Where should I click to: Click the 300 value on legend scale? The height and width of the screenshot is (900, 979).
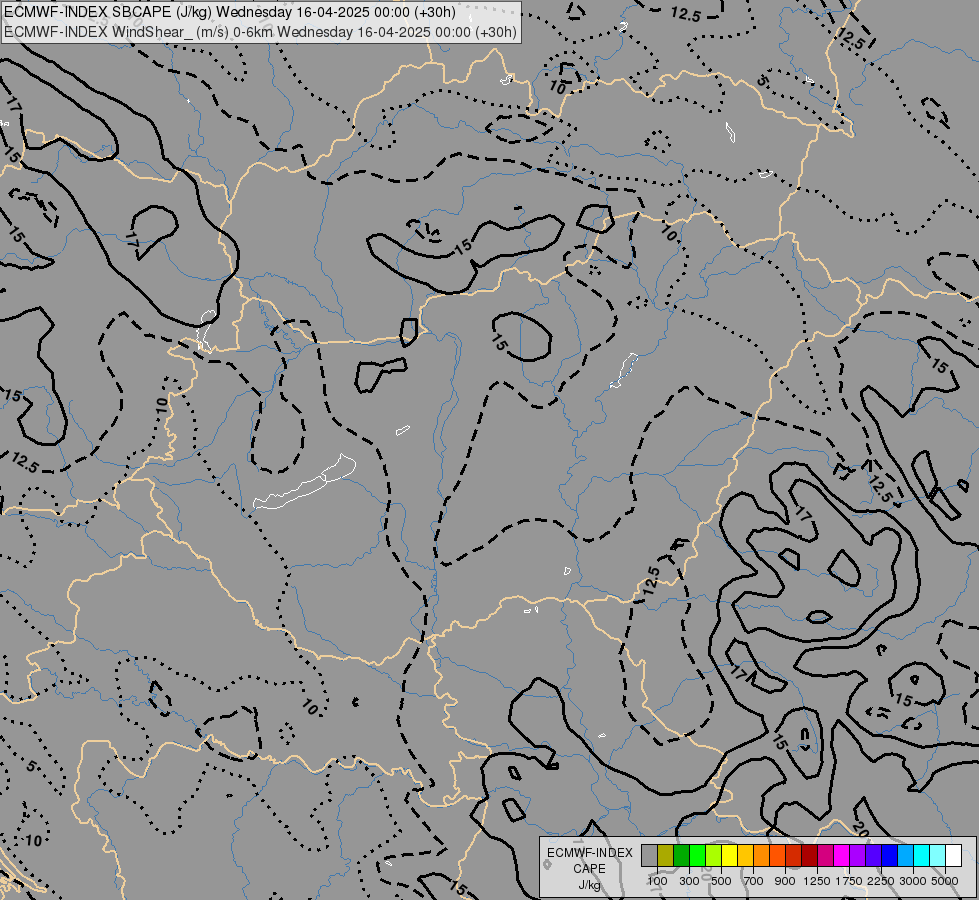(689, 881)
